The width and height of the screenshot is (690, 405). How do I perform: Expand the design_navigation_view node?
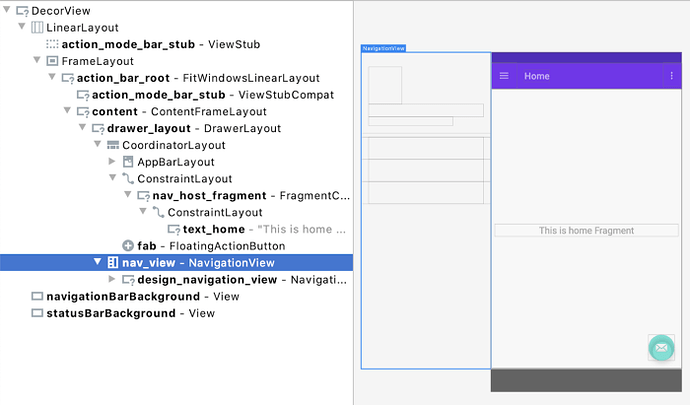[112, 280]
